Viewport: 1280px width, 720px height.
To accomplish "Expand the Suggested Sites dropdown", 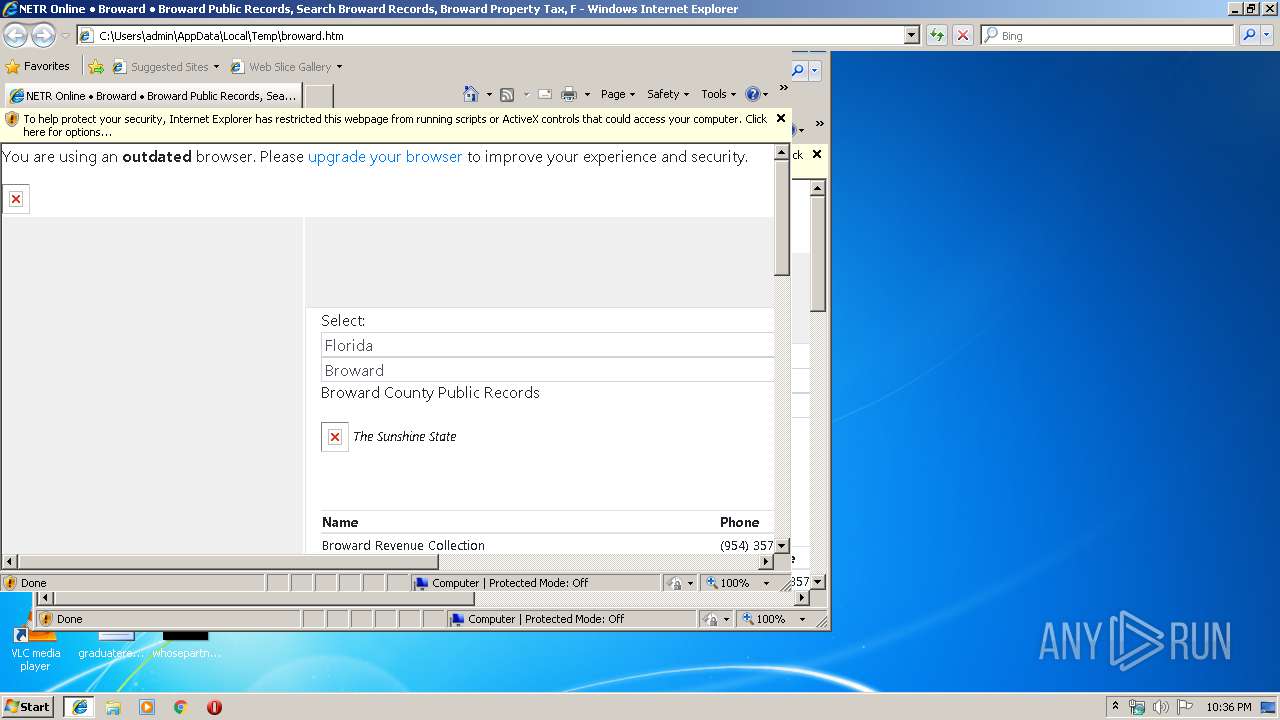I will 216,67.
